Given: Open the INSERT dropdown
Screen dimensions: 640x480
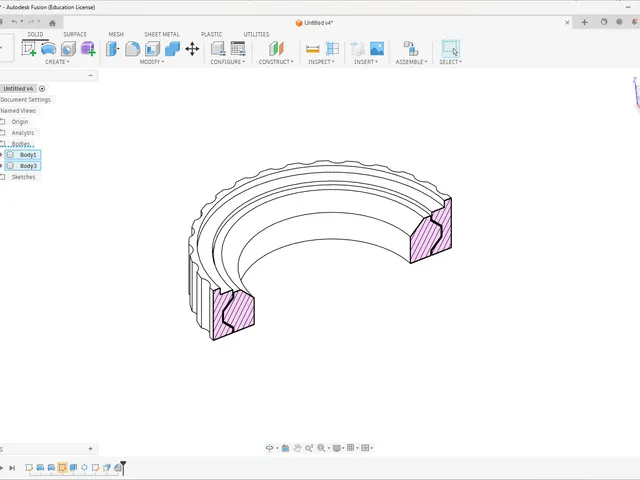Looking at the screenshot, I should tap(366, 62).
